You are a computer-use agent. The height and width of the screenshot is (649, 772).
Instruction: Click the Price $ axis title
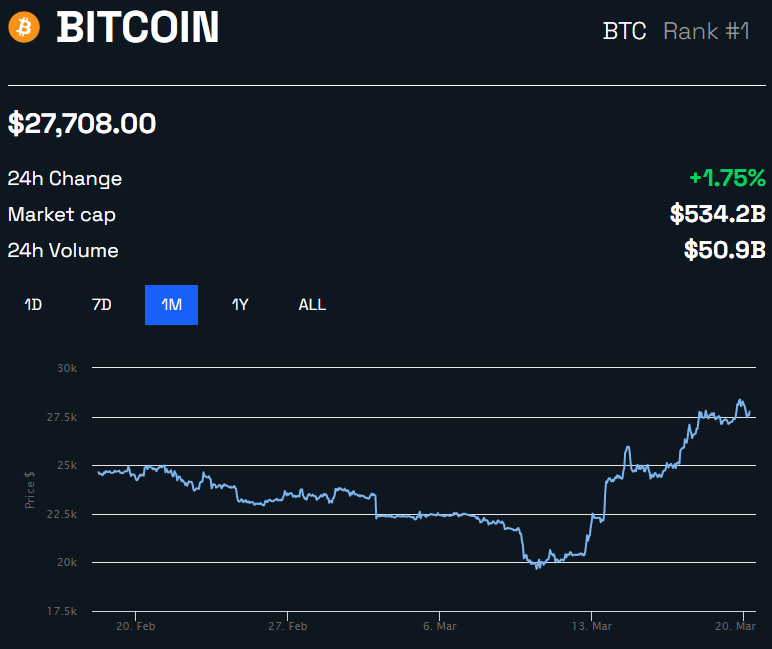pyautogui.click(x=30, y=489)
